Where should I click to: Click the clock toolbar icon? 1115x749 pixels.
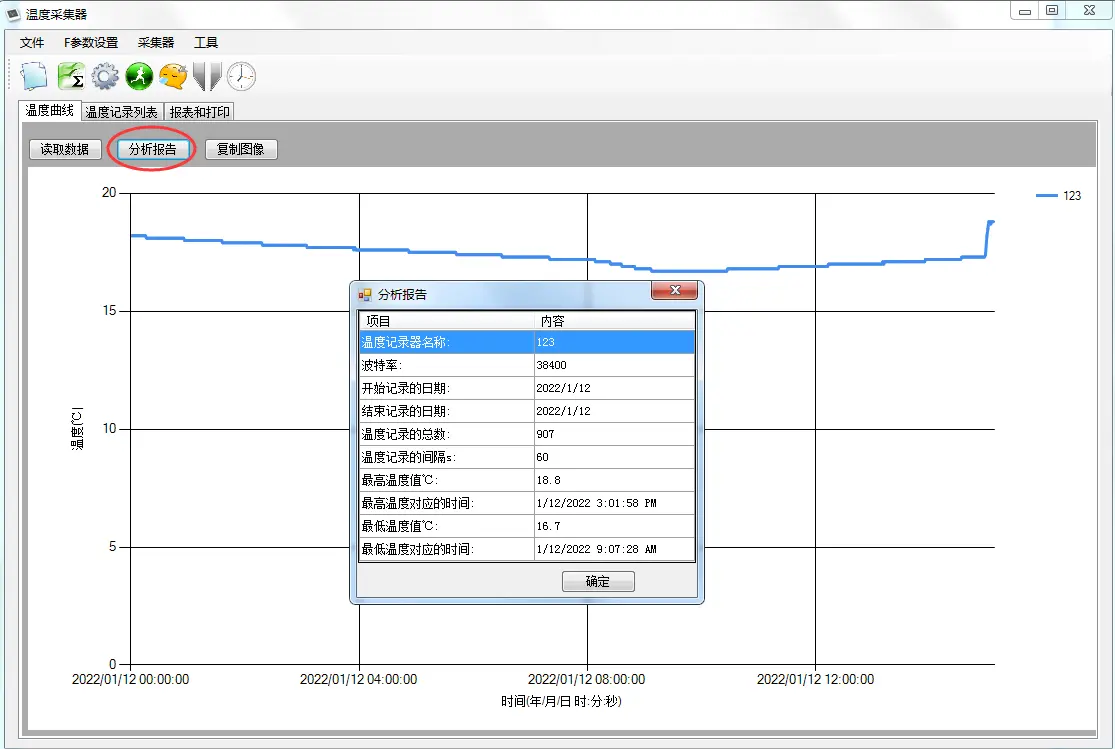tap(241, 76)
